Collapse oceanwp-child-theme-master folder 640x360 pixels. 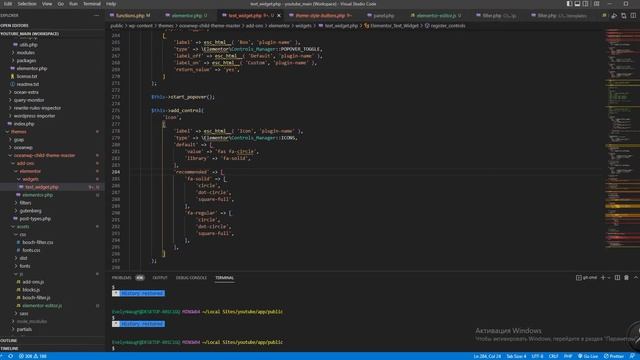(x=44, y=156)
